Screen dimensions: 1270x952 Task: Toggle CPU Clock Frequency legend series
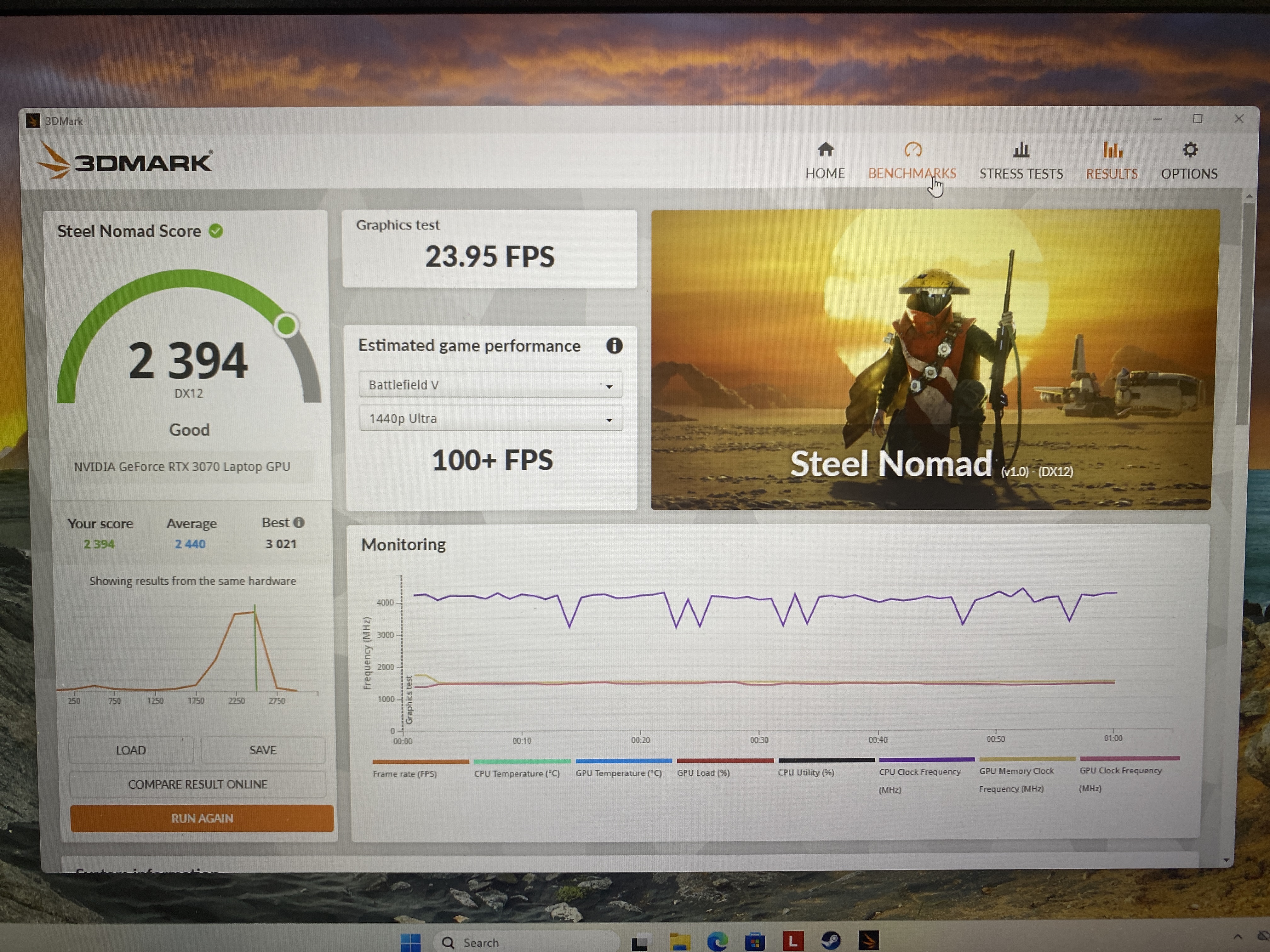(927, 776)
